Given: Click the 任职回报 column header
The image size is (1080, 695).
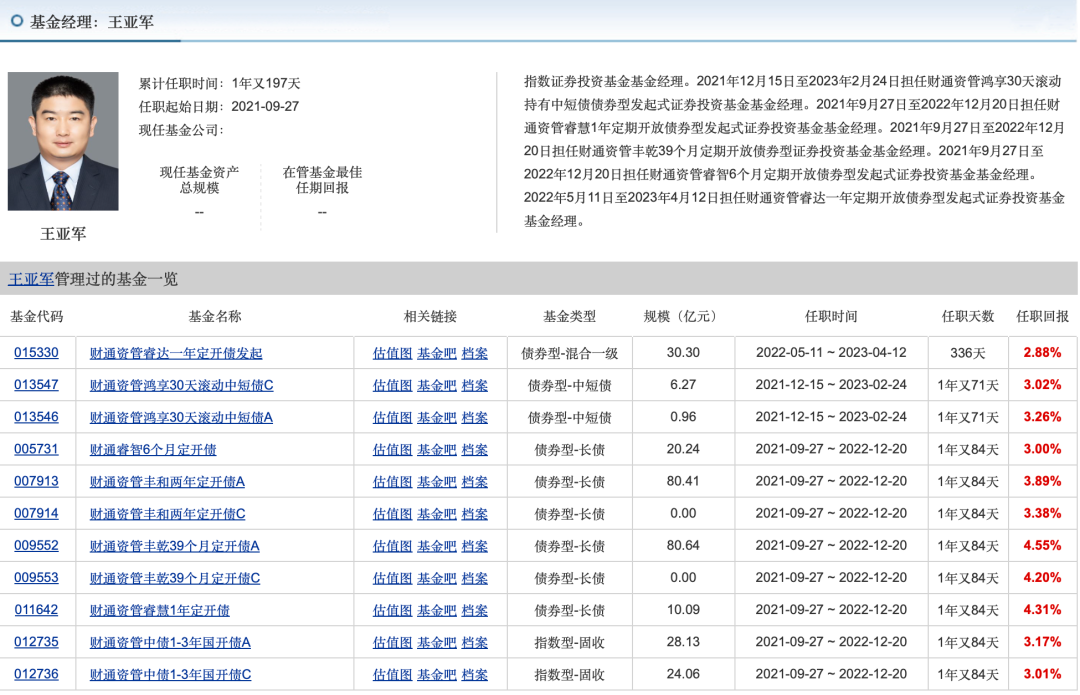Looking at the screenshot, I should coord(1042,316).
